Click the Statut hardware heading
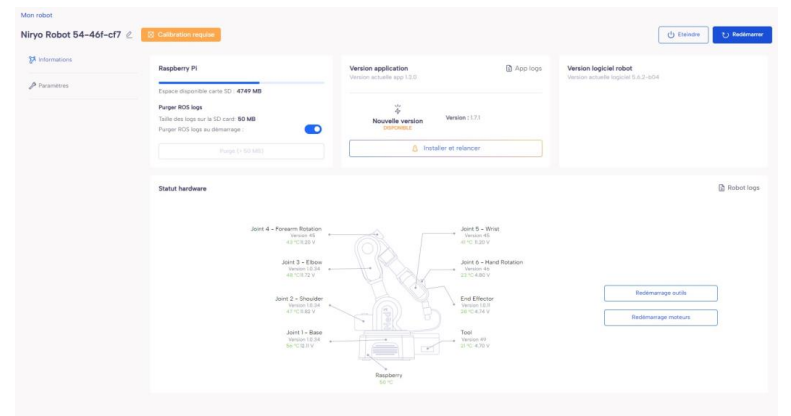The height and width of the screenshot is (416, 791). [x=182, y=189]
